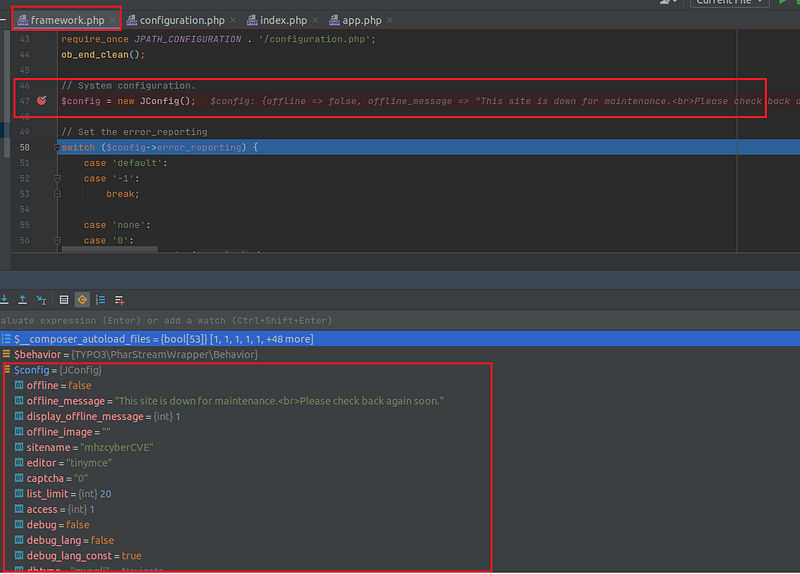Viewport: 800px width, 574px height.
Task: Click the green Run button at top right
Action: (782, 3)
